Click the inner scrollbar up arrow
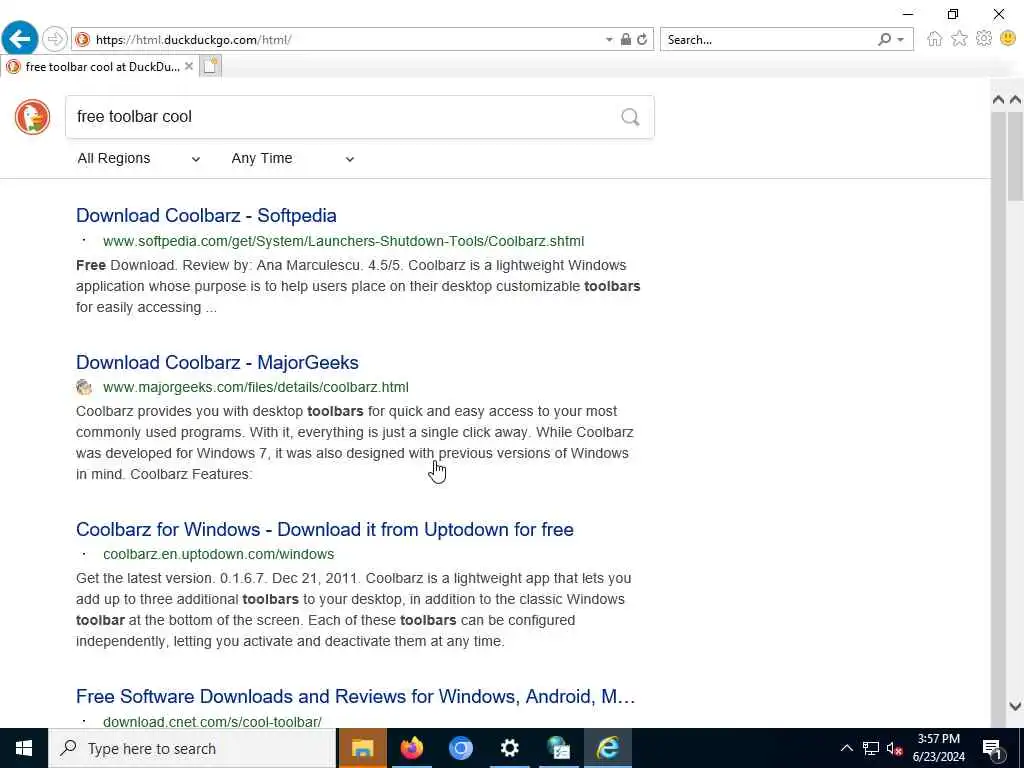The height and width of the screenshot is (768, 1024). 998,100
